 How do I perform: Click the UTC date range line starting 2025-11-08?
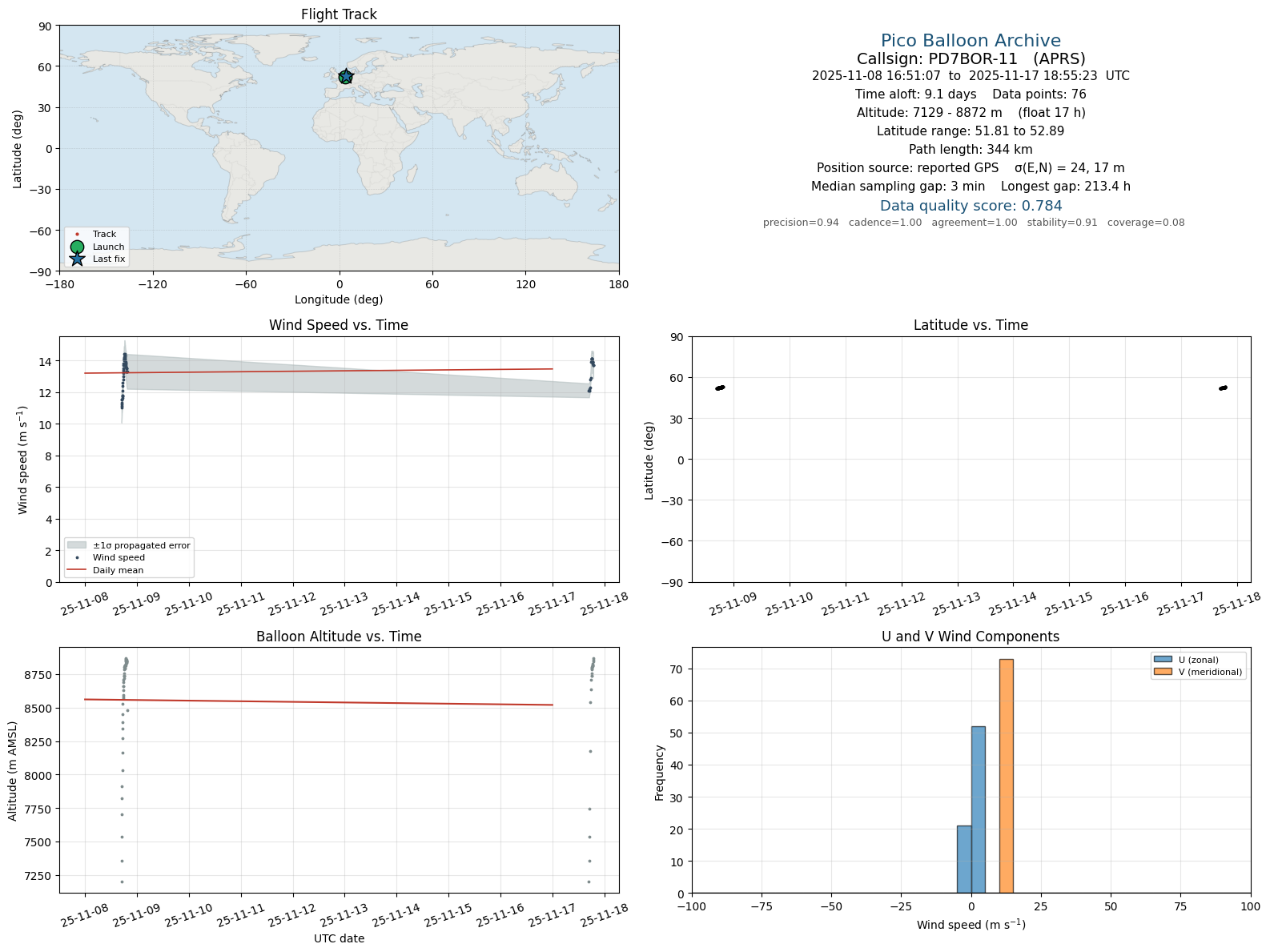tap(971, 76)
